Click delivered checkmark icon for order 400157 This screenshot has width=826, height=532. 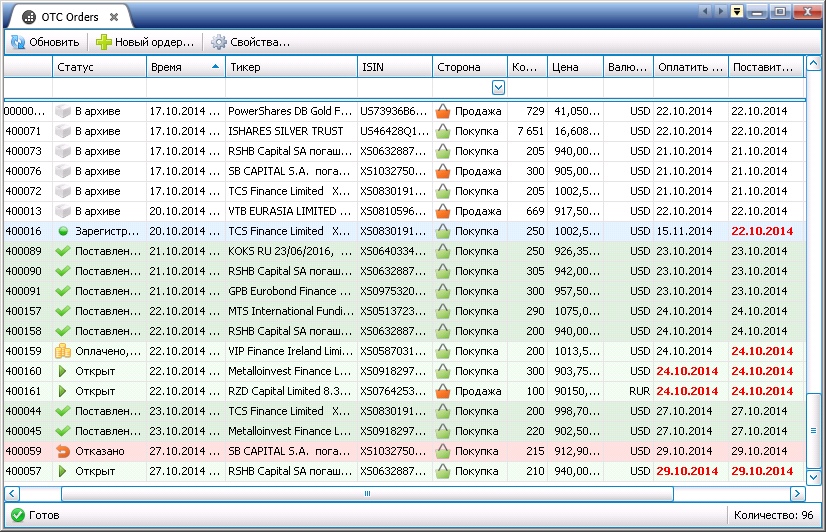click(x=63, y=311)
